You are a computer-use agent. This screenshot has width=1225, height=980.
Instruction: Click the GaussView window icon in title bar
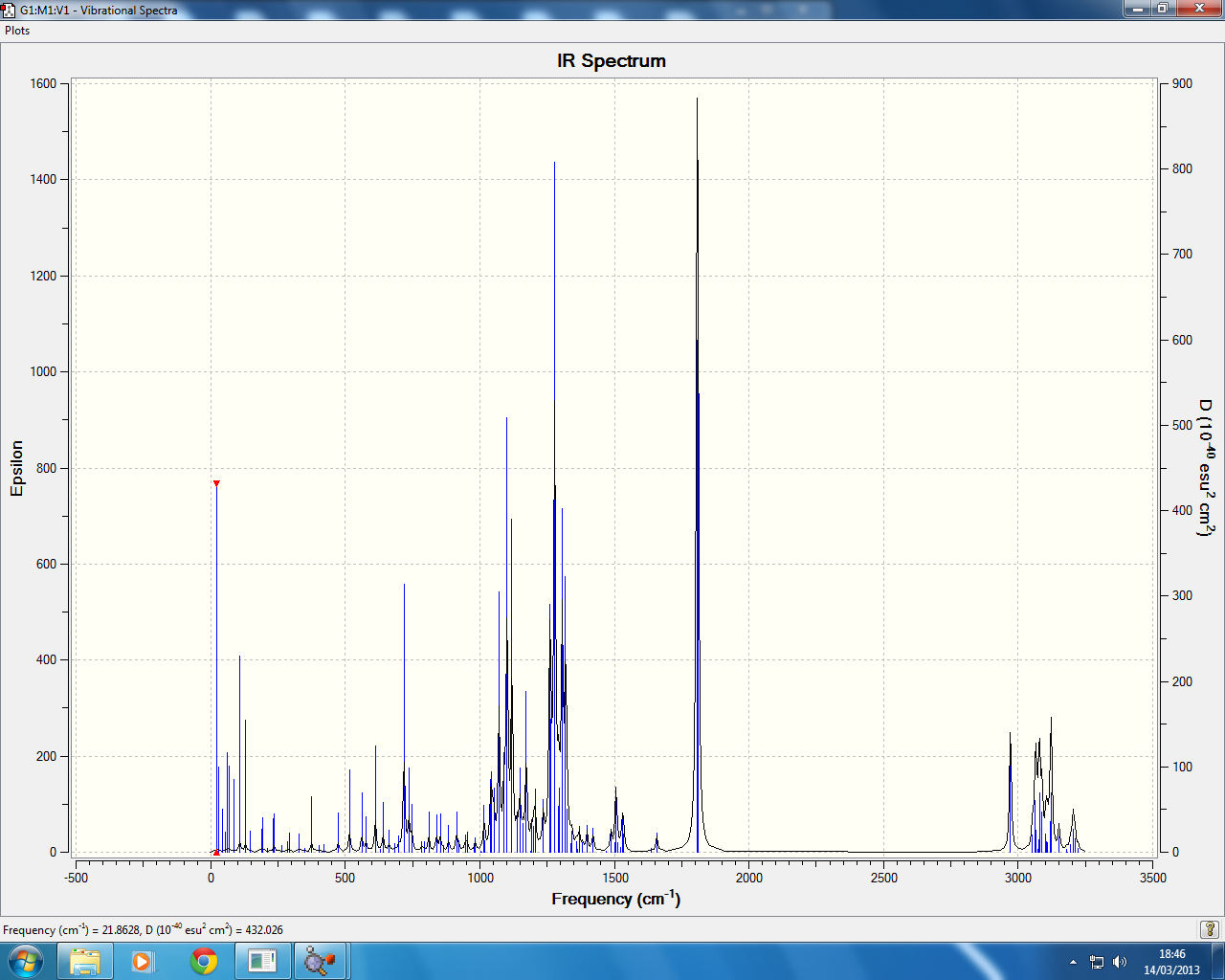tap(9, 10)
